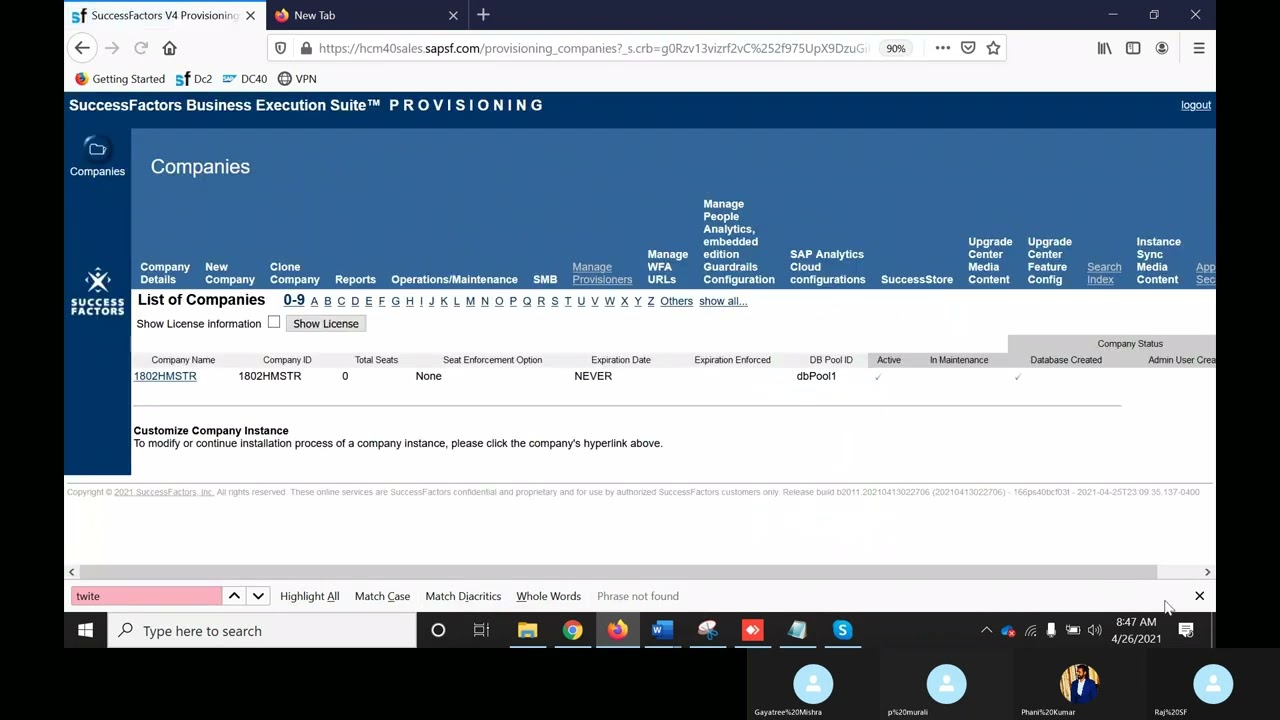Screen dimensions: 1280x720
Task: Click the show all... link
Action: (x=723, y=301)
